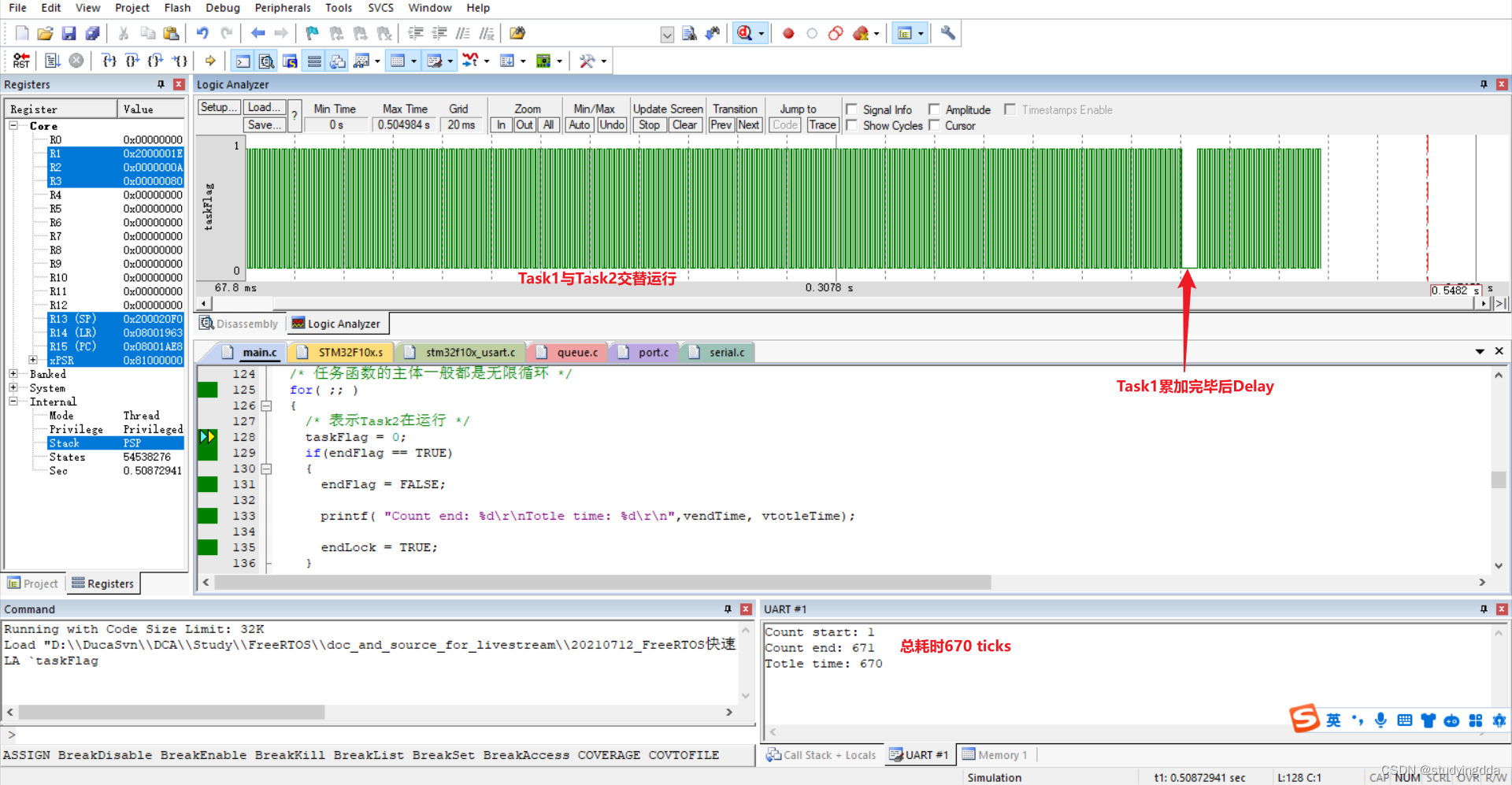Collapse the Core register group
1512x785 pixels.
point(13,126)
